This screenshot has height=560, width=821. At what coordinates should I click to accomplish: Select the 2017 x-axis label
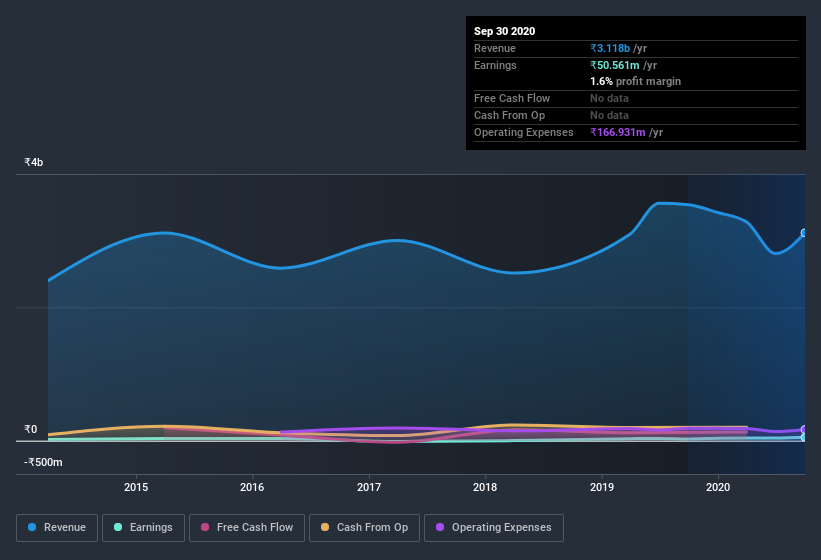[369, 487]
